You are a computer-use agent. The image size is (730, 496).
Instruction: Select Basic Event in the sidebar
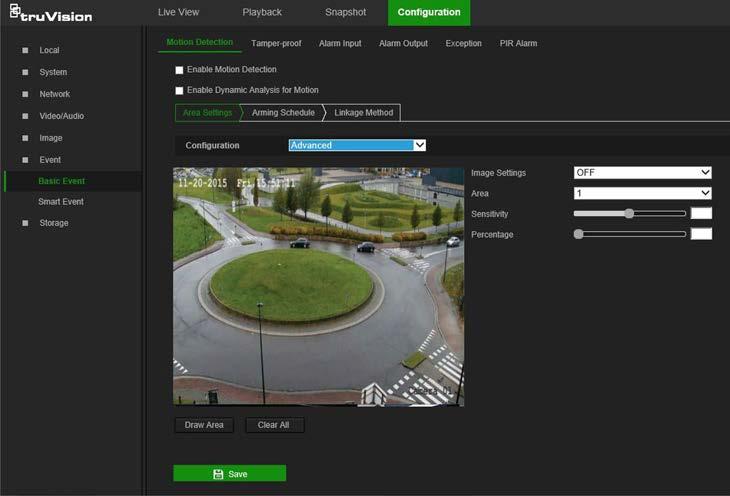click(x=61, y=181)
